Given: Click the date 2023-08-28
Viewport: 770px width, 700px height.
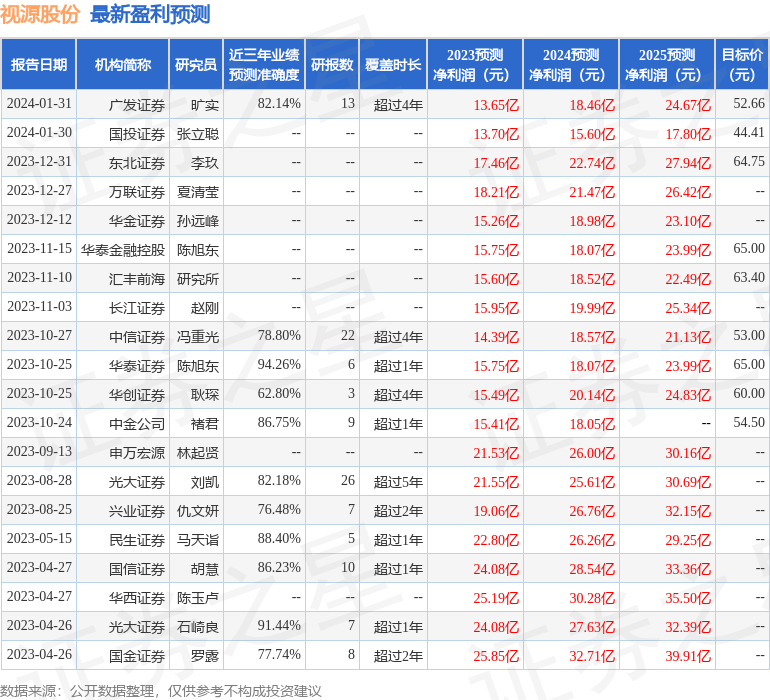Looking at the screenshot, I should (39, 480).
